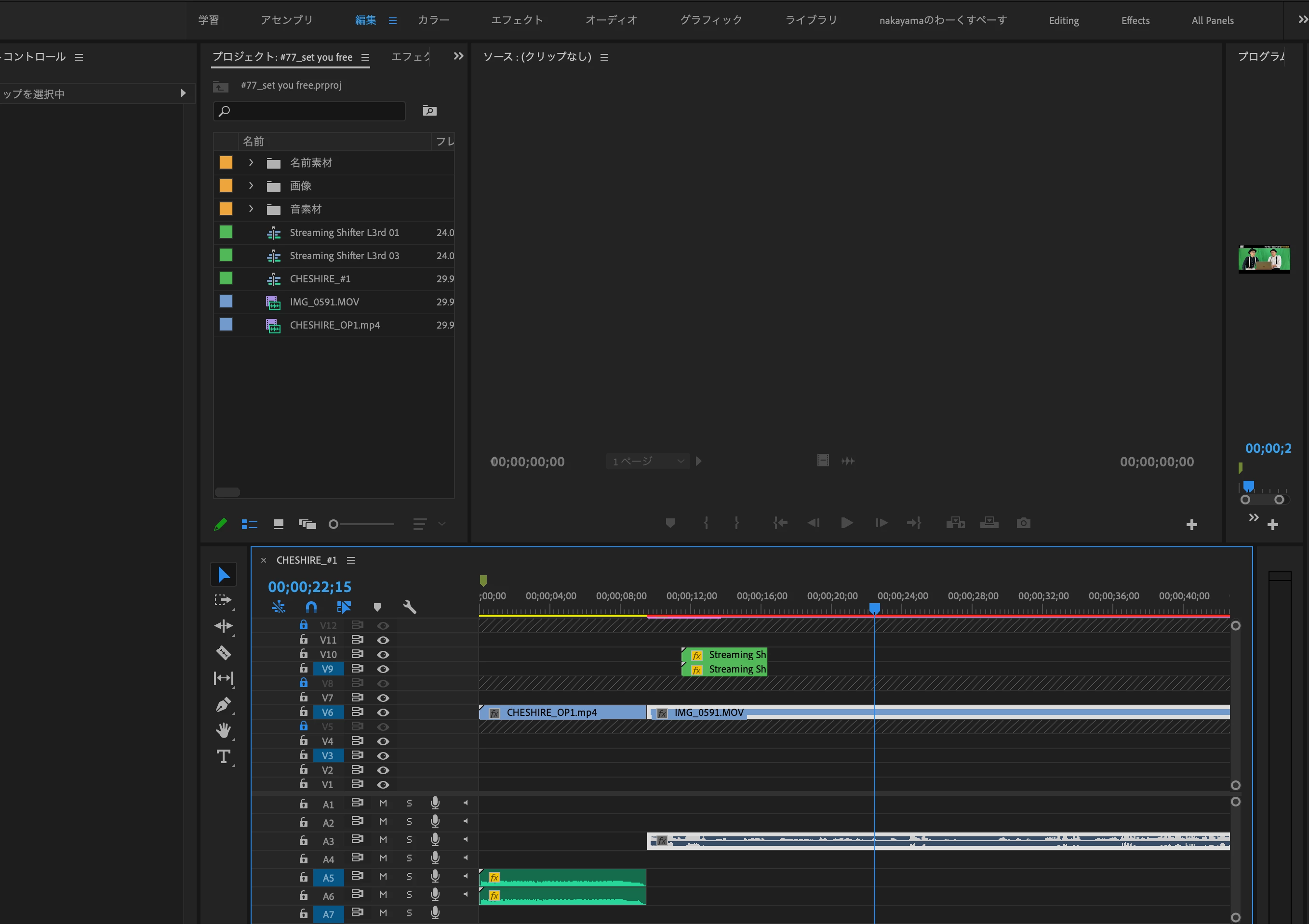Select the Selection tool arrow

coord(224,575)
